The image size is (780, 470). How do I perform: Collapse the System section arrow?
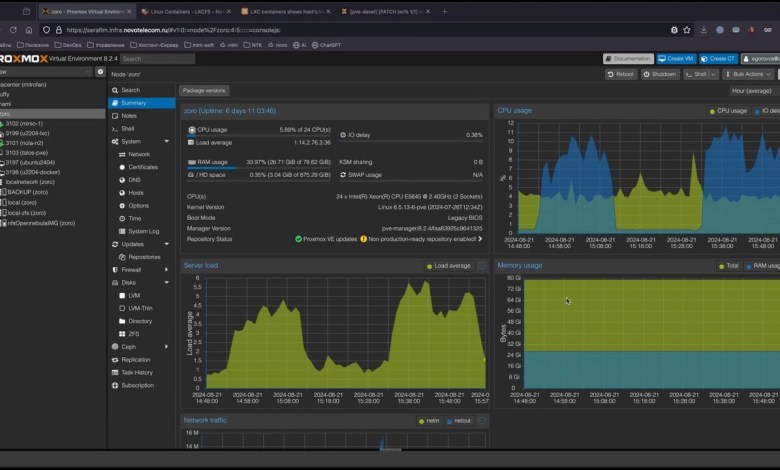[167, 142]
